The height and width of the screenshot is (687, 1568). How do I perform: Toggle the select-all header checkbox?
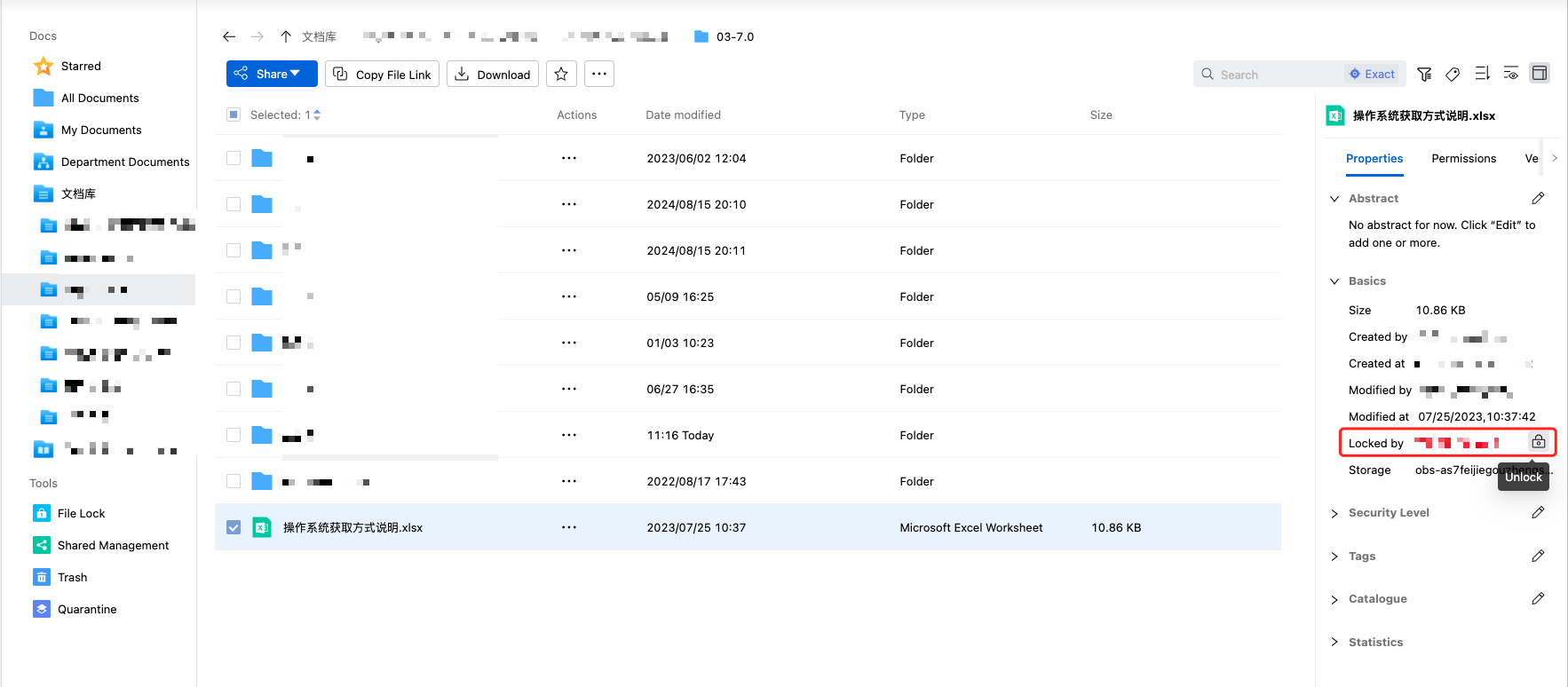tap(234, 114)
